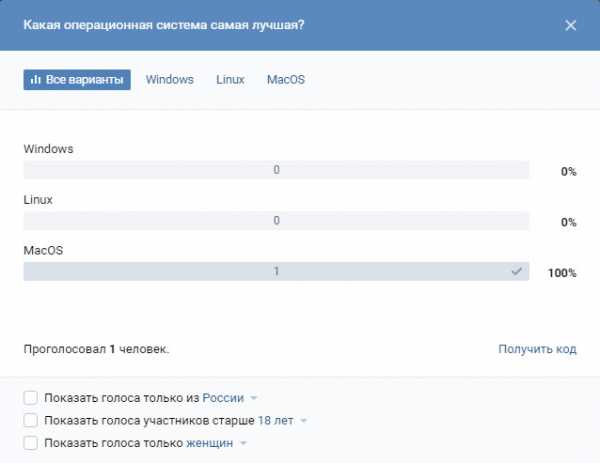Screen dimensions: 600x463
Task: Expand the gender dropdown arrow after женщин
Action: click(x=243, y=443)
